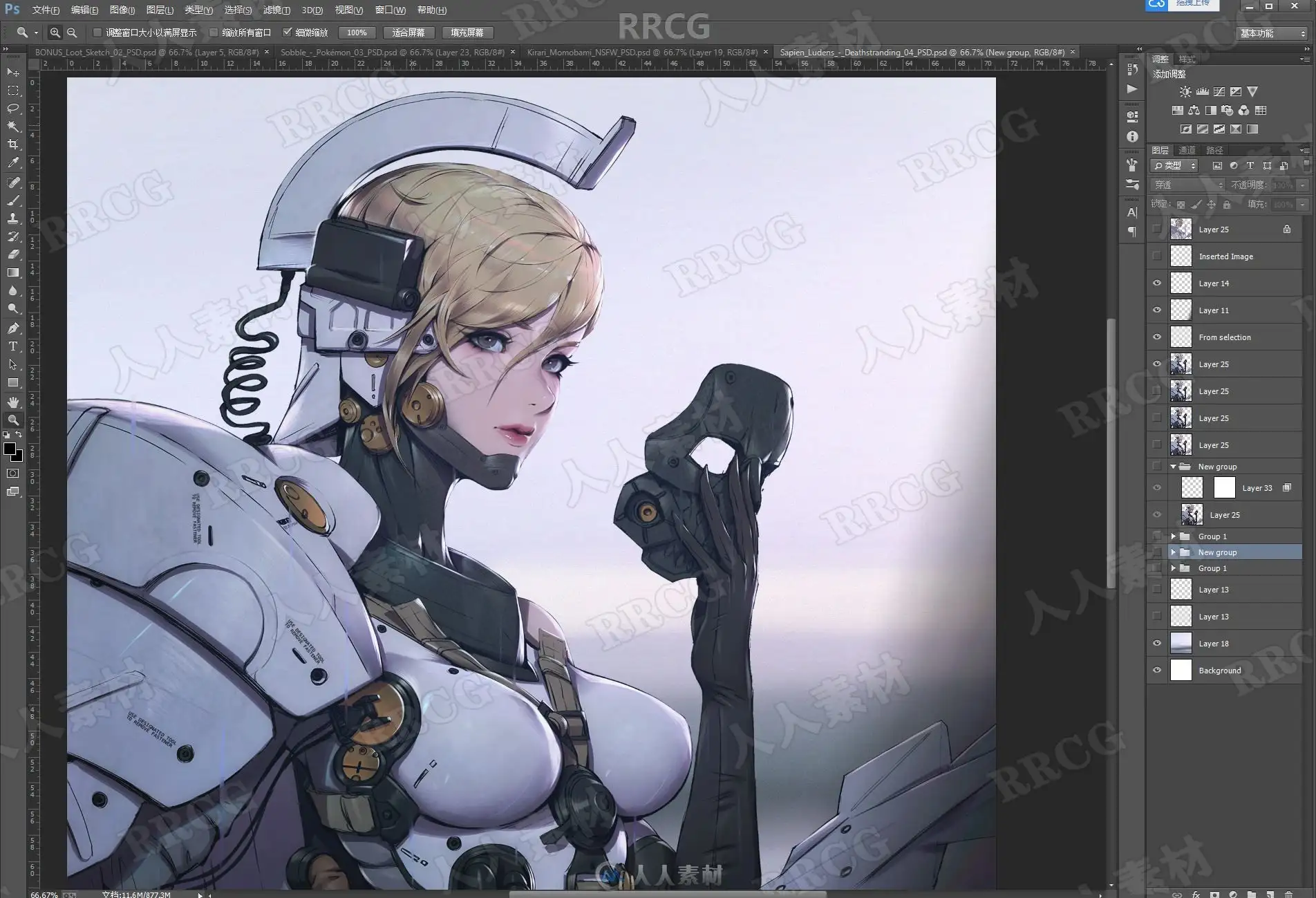This screenshot has height=898, width=1316.
Task: Click the zoom-in magnifier in options bar
Action: [55, 32]
